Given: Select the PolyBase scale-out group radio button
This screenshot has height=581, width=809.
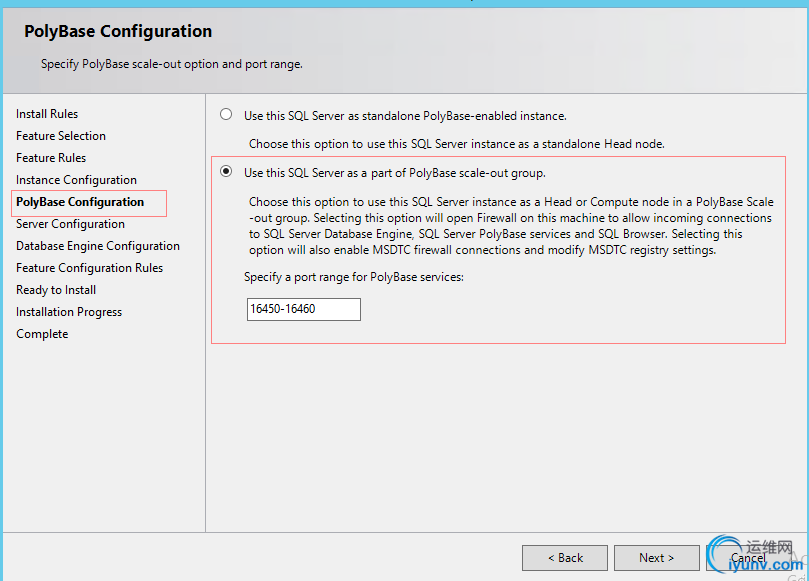Looking at the screenshot, I should coord(226,171).
